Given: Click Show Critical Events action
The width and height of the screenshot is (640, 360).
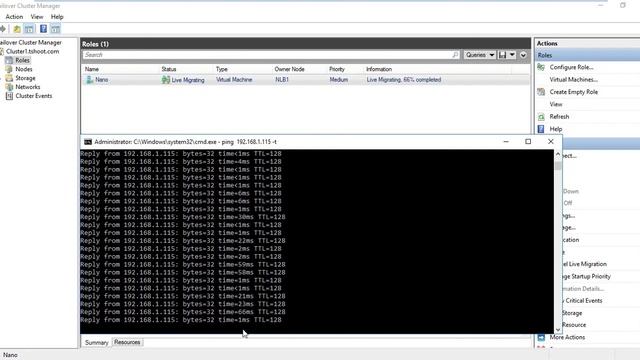Looking at the screenshot, I should click(582, 301).
